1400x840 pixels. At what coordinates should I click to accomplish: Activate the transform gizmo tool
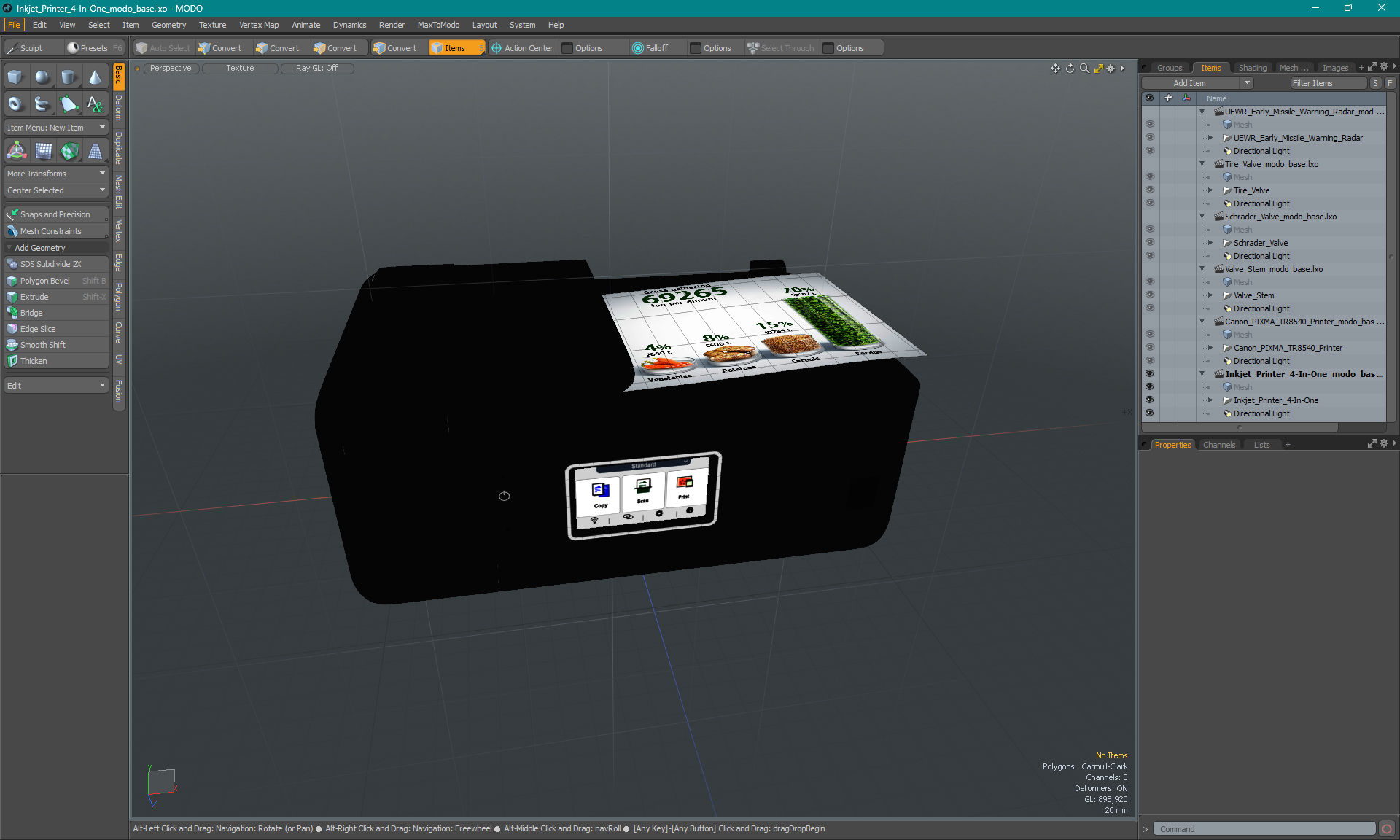16,151
